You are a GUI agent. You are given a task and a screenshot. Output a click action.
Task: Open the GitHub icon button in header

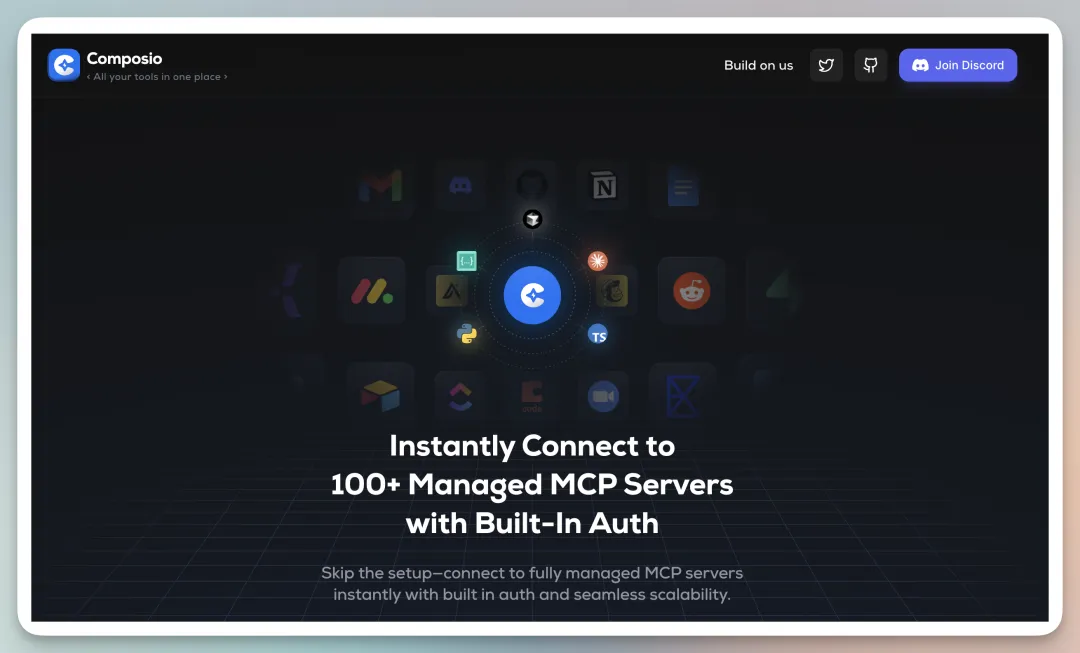[871, 65]
